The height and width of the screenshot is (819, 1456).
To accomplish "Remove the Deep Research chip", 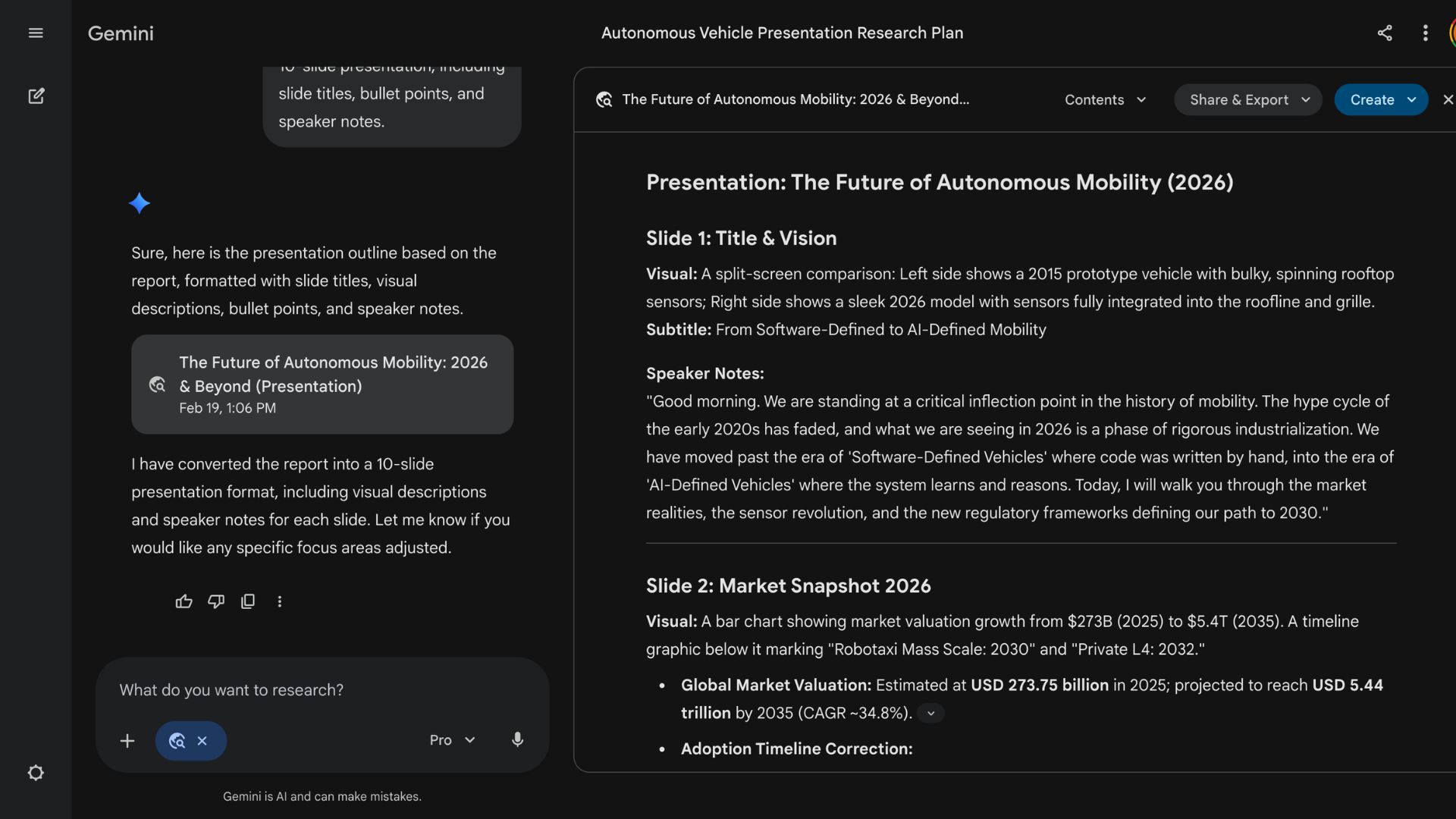I will [x=202, y=741].
